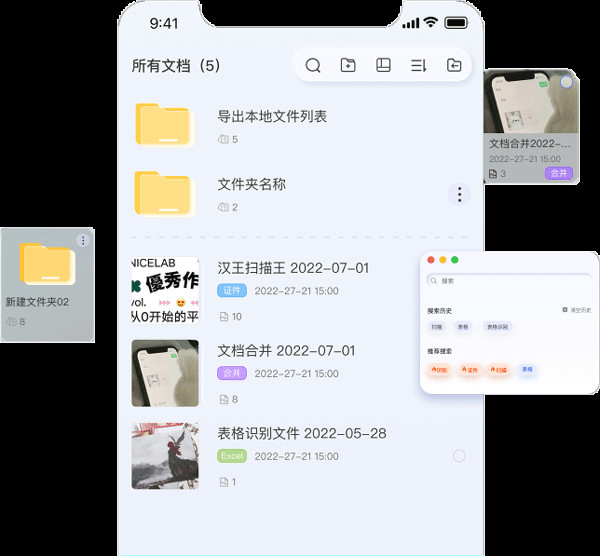Click the timestamp beside the Excel tag
Image resolution: width=600 pixels, height=556 pixels.
[297, 456]
